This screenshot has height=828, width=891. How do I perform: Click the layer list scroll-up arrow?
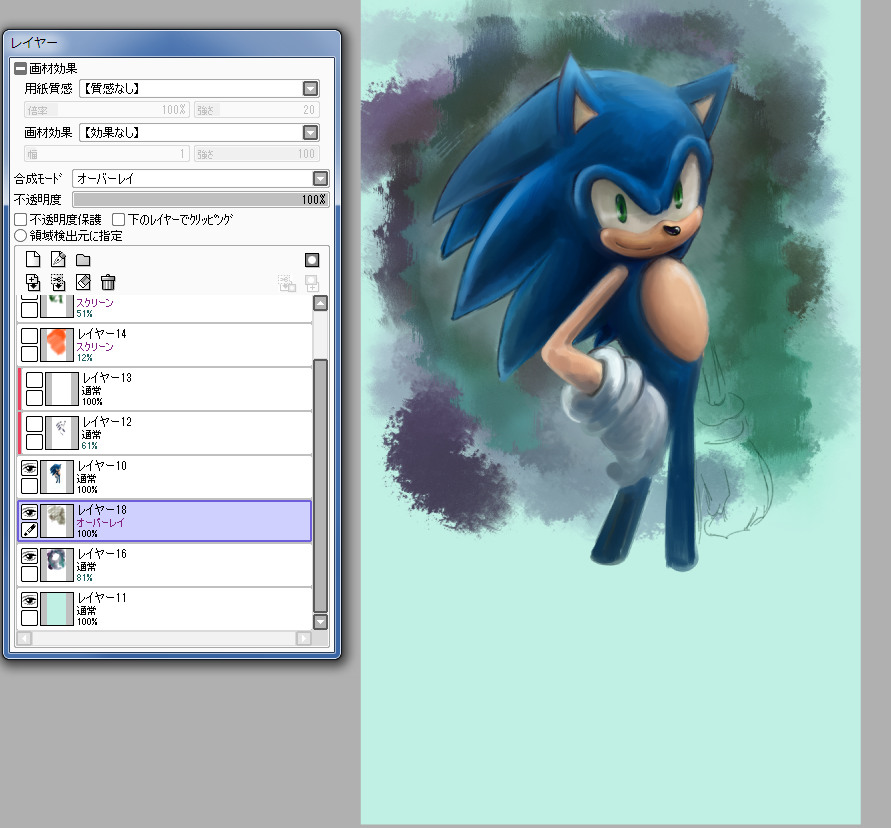320,303
